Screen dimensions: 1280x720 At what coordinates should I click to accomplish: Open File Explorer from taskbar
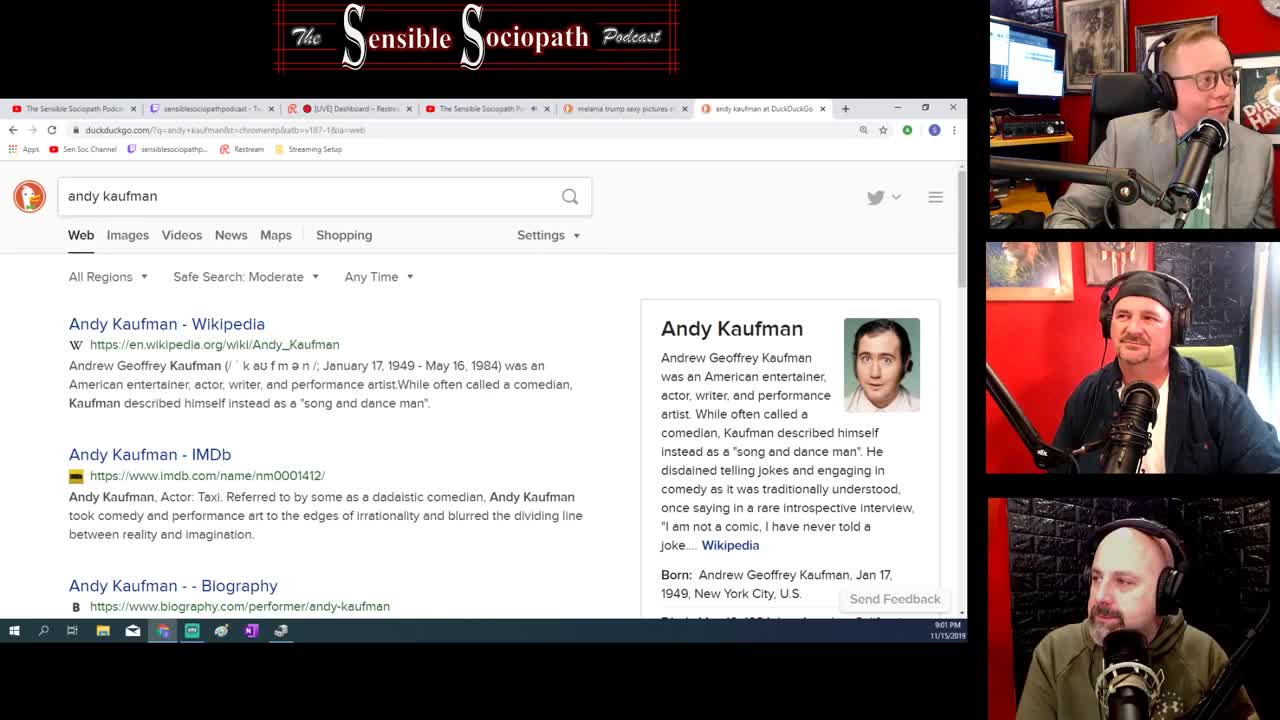click(103, 631)
